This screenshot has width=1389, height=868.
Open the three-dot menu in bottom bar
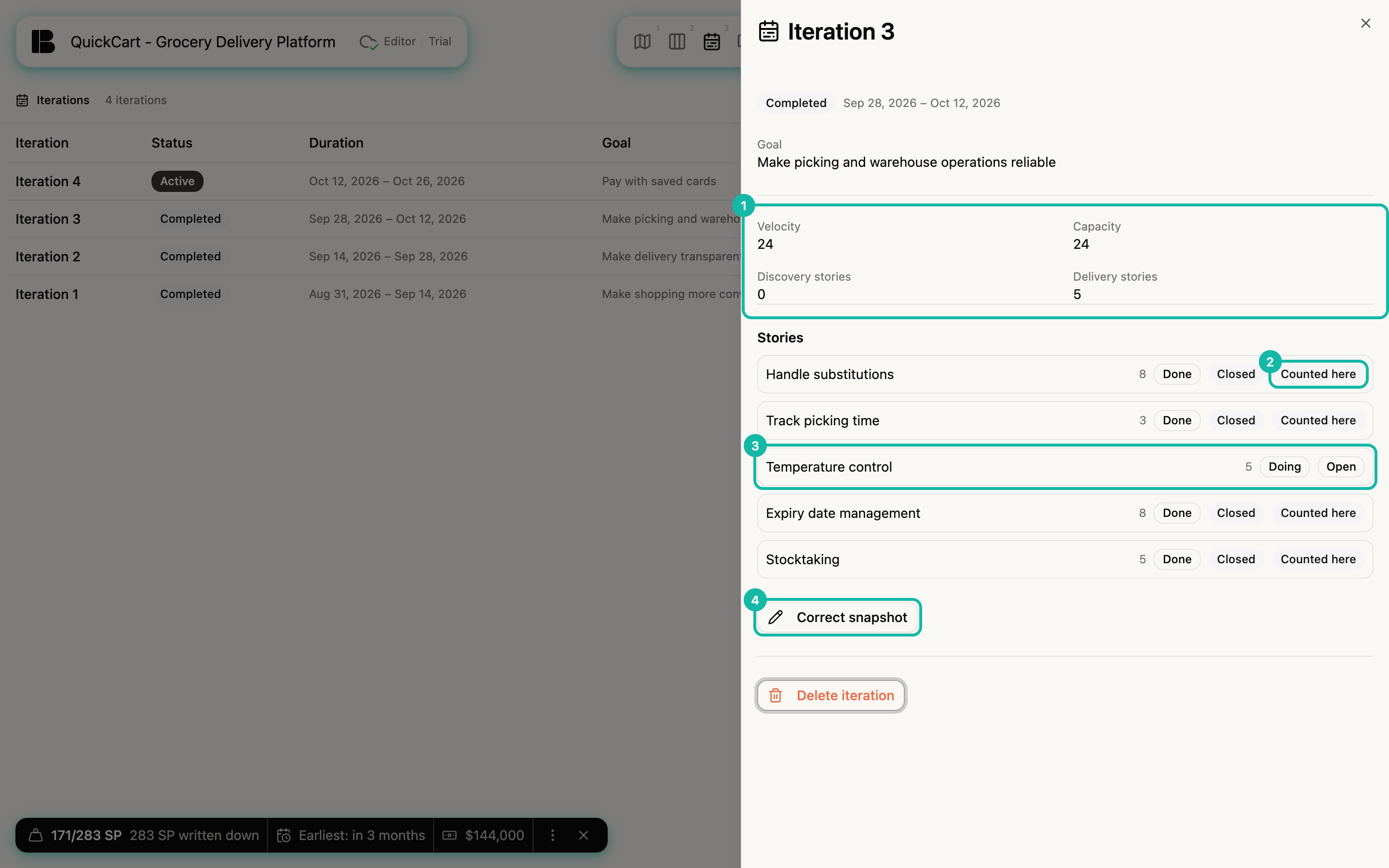(552, 835)
